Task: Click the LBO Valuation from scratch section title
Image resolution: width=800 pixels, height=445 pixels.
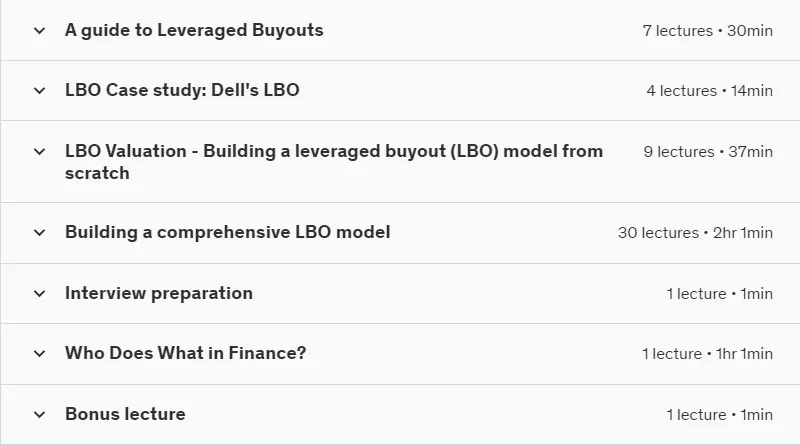Action: point(334,162)
